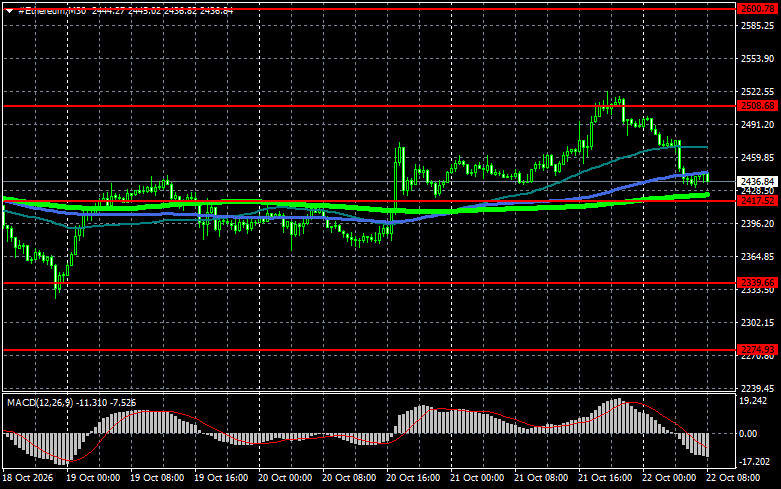Screen dimensions: 781x489
Task: Click the 2491.20 price scale value
Action: click(757, 124)
